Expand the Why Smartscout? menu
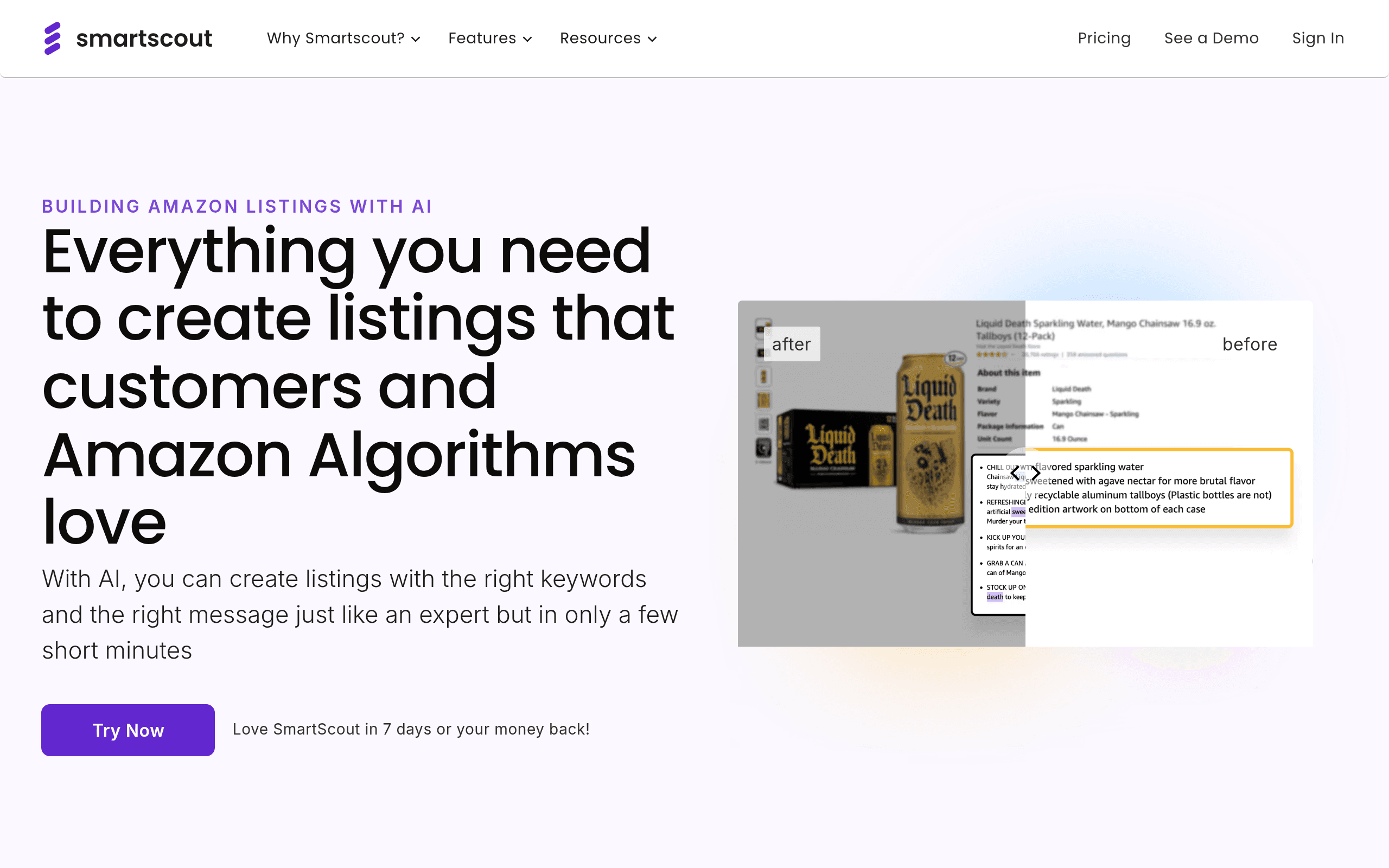Viewport: 1389px width, 868px height. pyautogui.click(x=343, y=39)
